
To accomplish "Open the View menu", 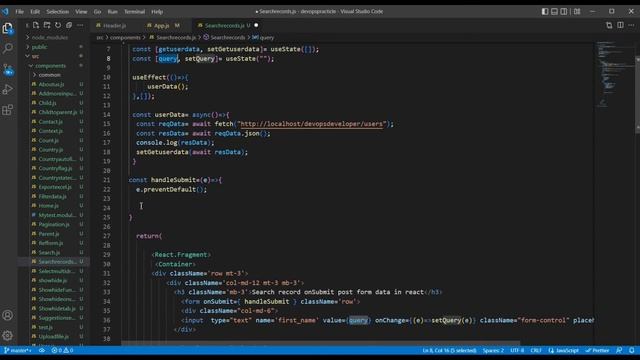I will [81, 11].
